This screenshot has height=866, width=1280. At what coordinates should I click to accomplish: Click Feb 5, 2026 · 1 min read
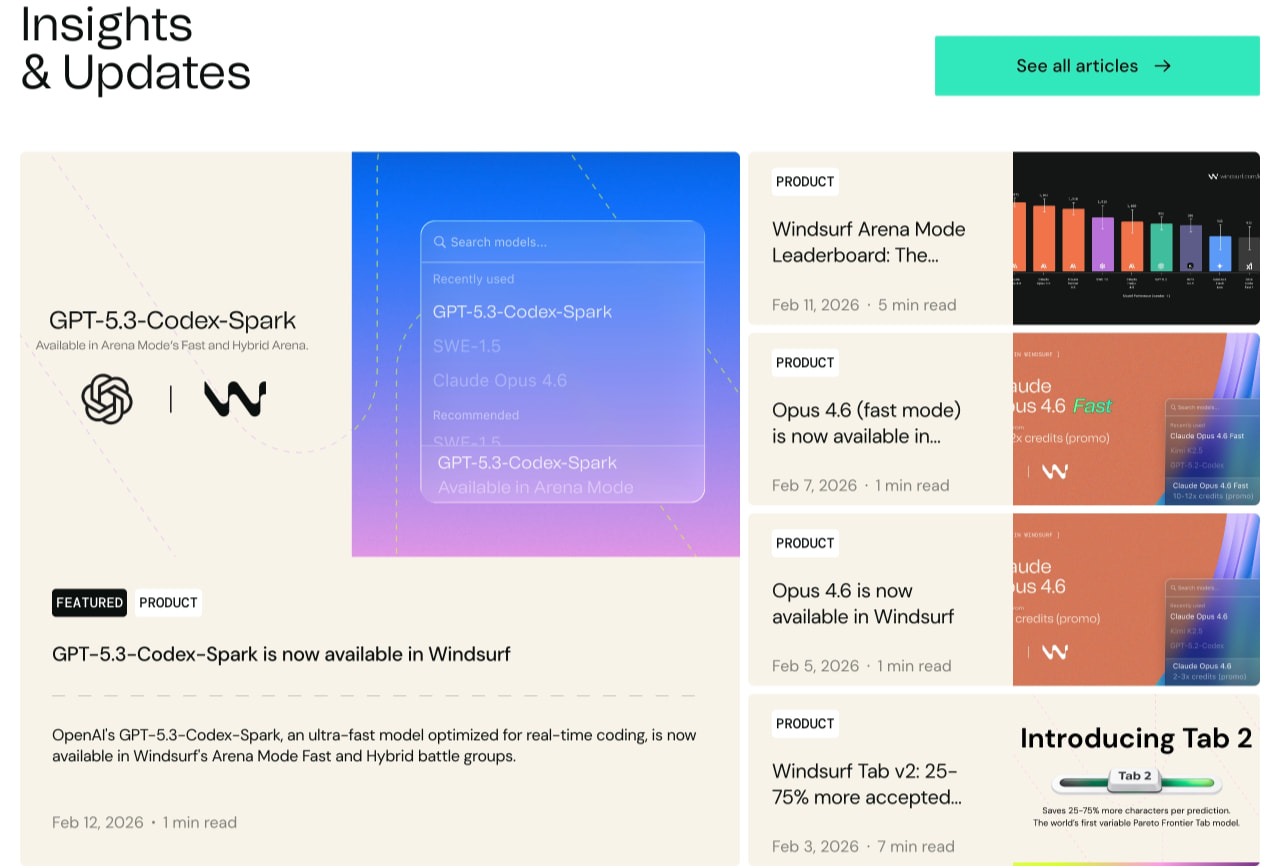click(862, 666)
